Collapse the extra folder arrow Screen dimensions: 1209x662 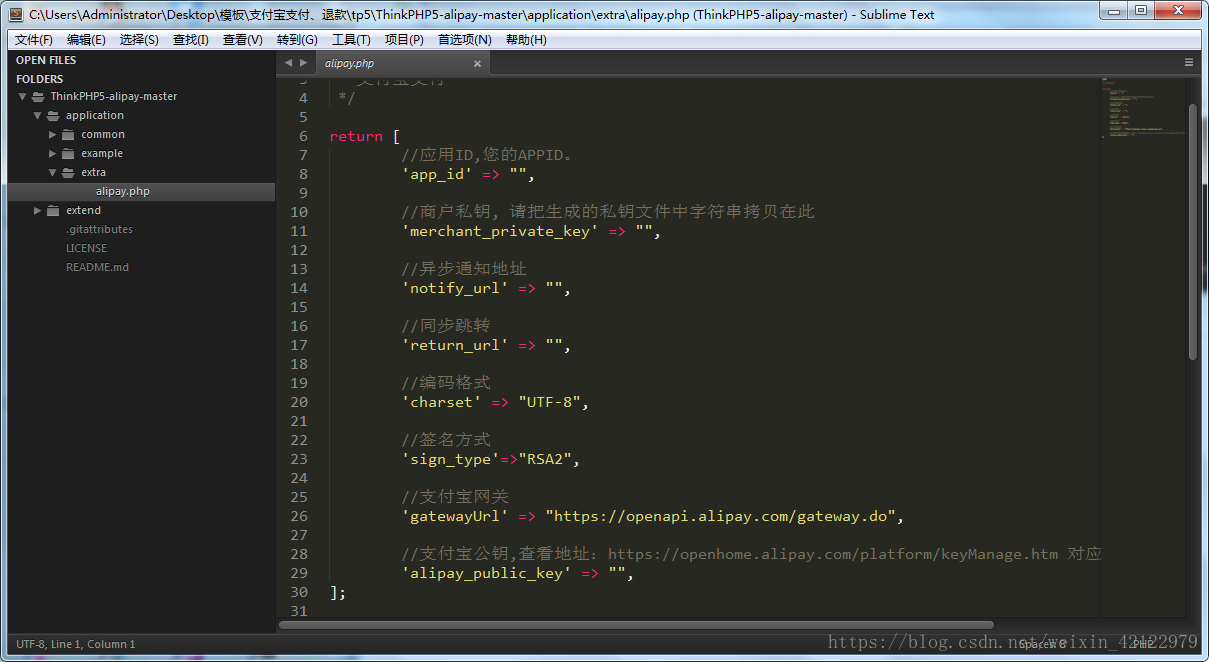click(53, 173)
